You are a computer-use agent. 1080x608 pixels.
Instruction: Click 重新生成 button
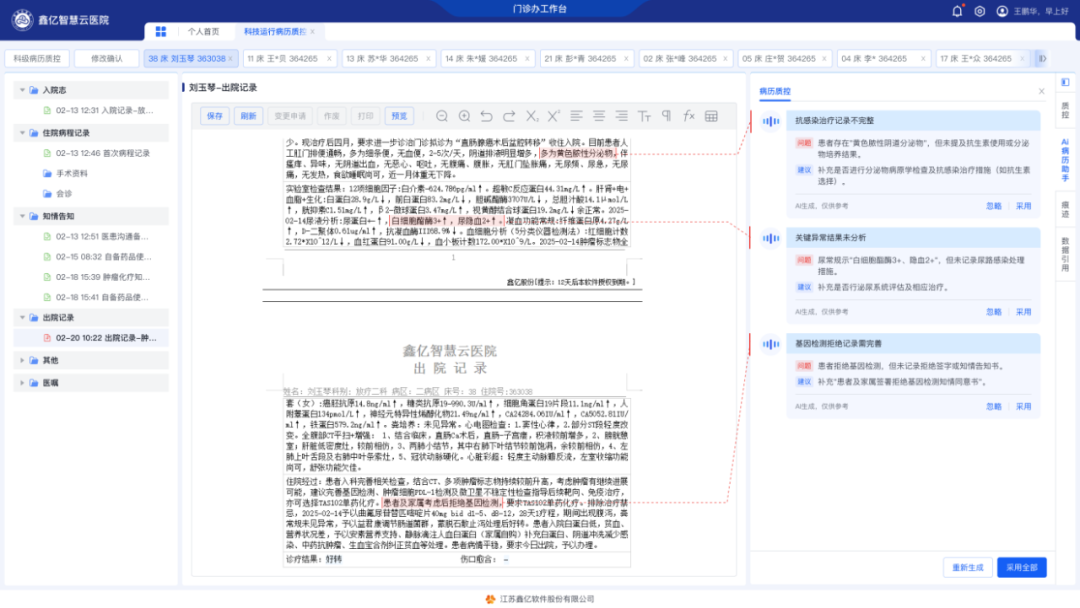click(x=968, y=568)
